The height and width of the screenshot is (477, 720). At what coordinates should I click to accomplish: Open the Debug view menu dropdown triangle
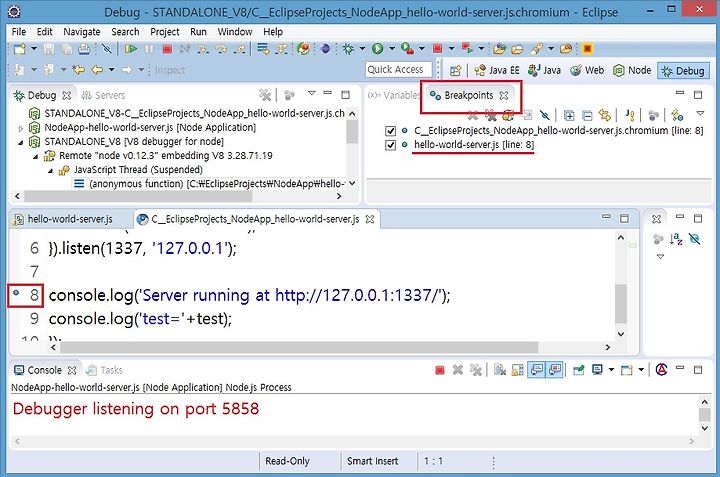click(312, 93)
